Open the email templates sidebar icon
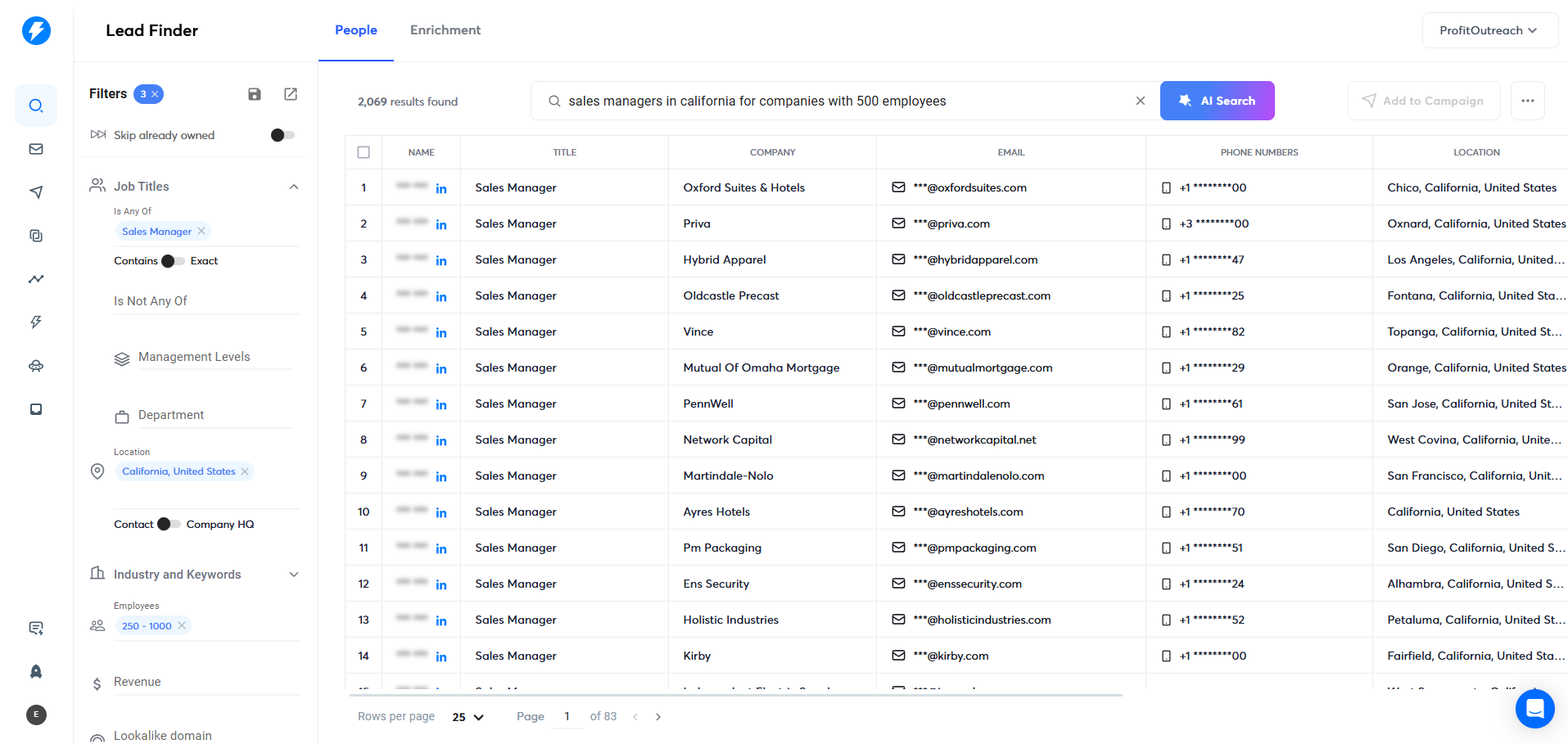The image size is (1568, 744). coord(35,148)
